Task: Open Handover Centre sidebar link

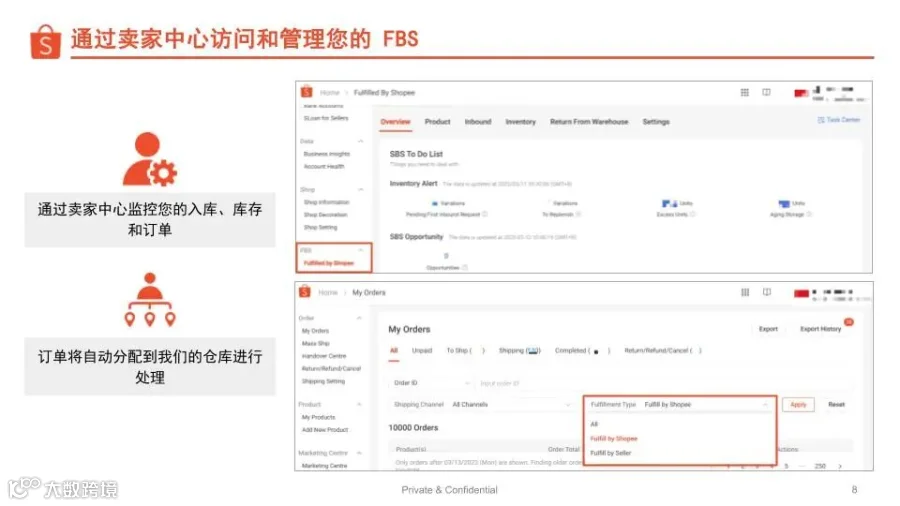Action: pos(324,356)
